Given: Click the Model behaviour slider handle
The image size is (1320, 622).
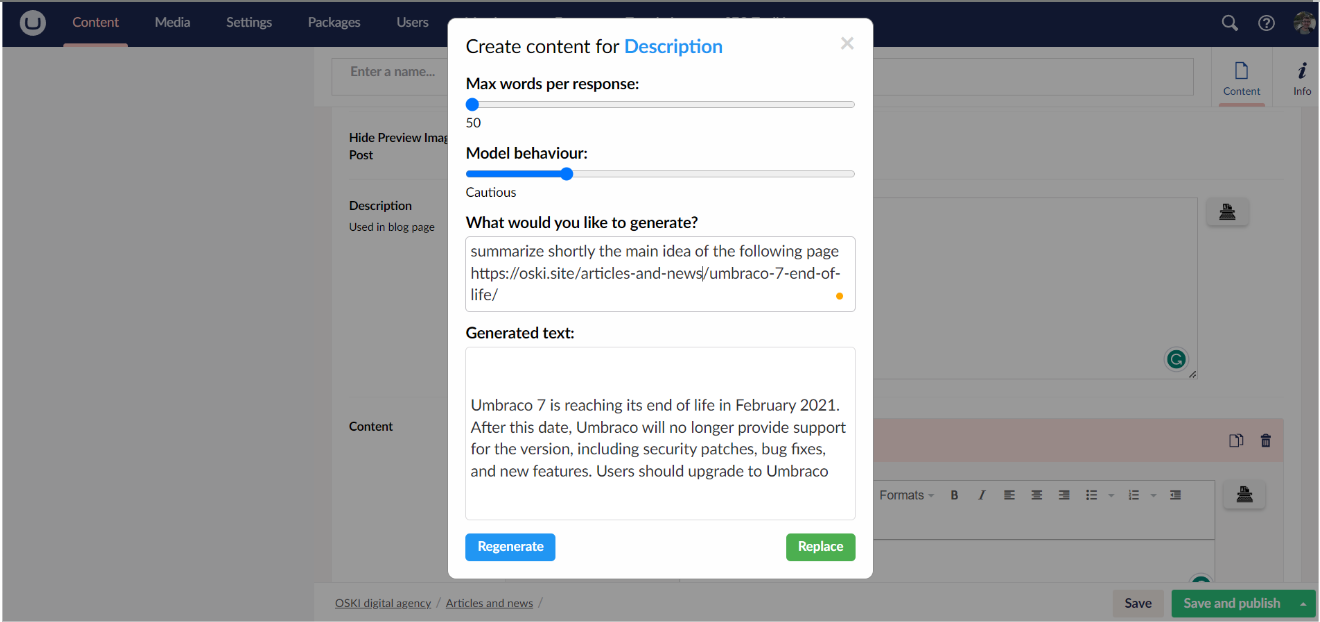Looking at the screenshot, I should 566,174.
